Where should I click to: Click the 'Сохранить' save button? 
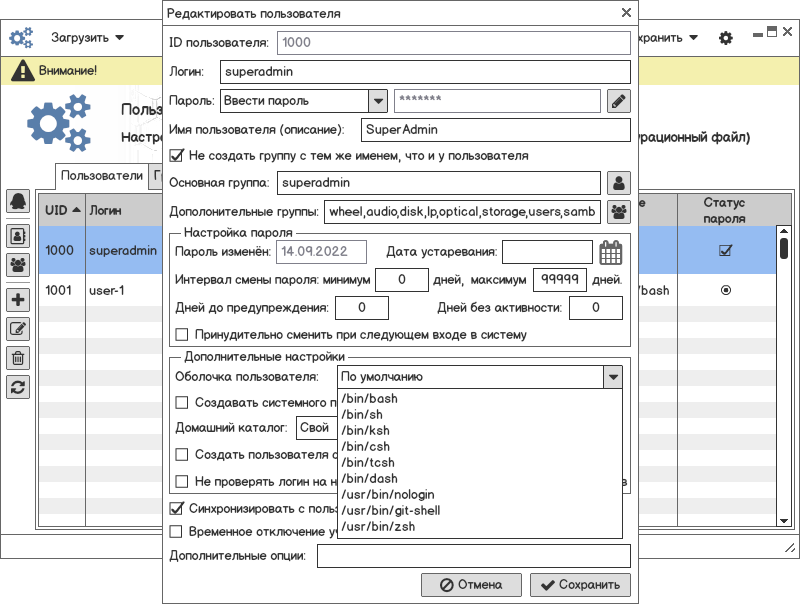click(x=580, y=585)
